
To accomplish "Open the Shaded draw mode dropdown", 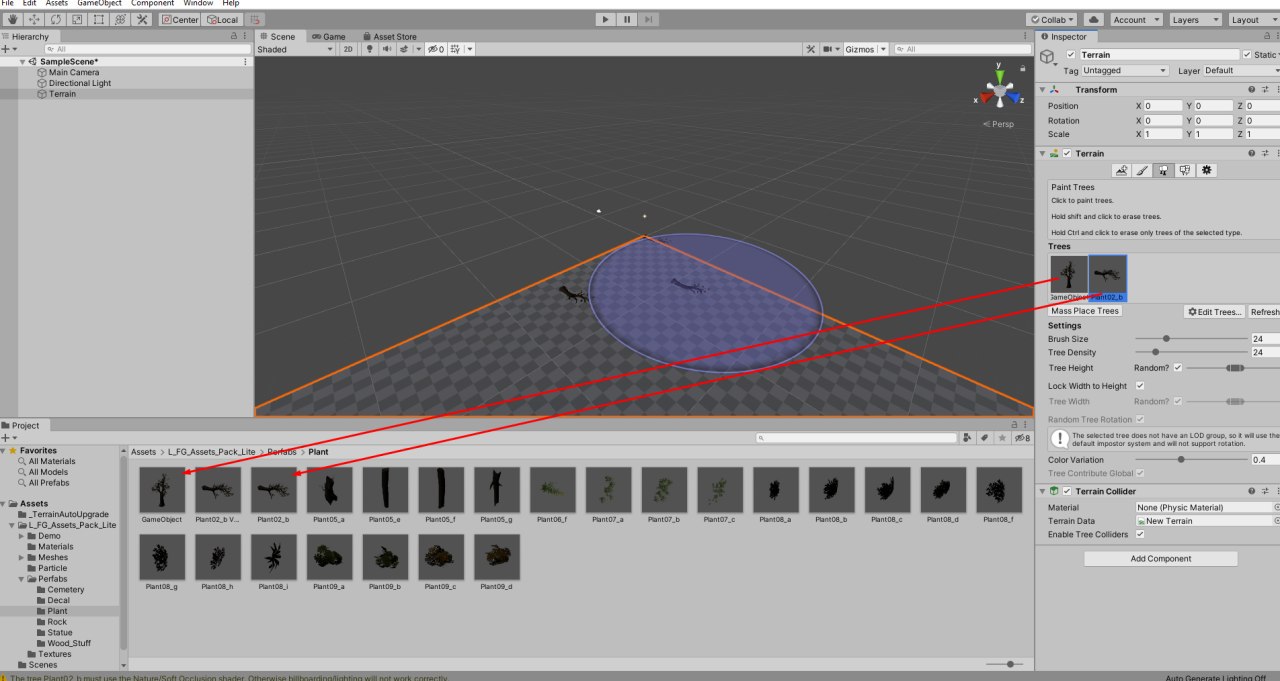I will 296,49.
